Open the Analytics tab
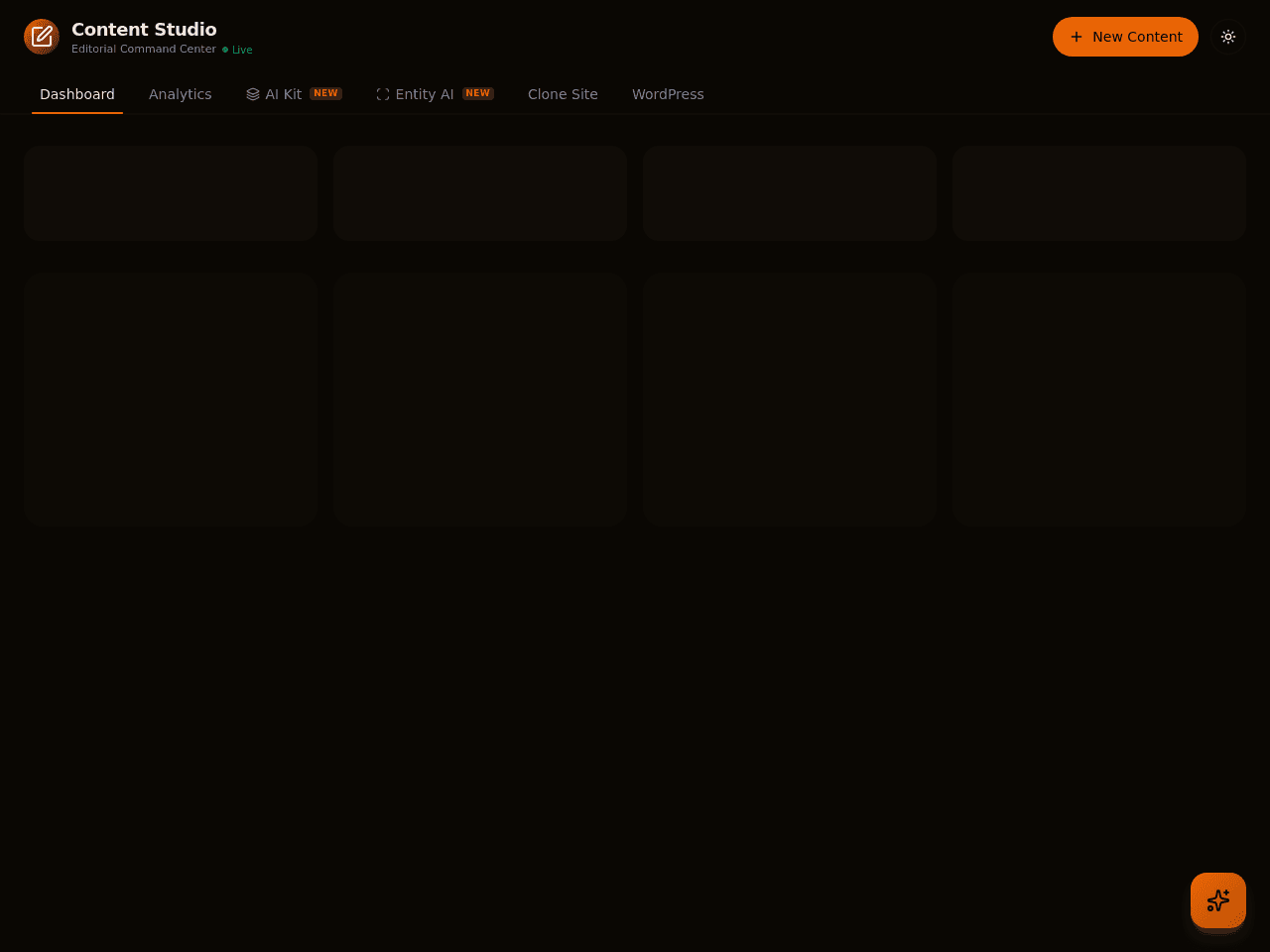 point(181,94)
